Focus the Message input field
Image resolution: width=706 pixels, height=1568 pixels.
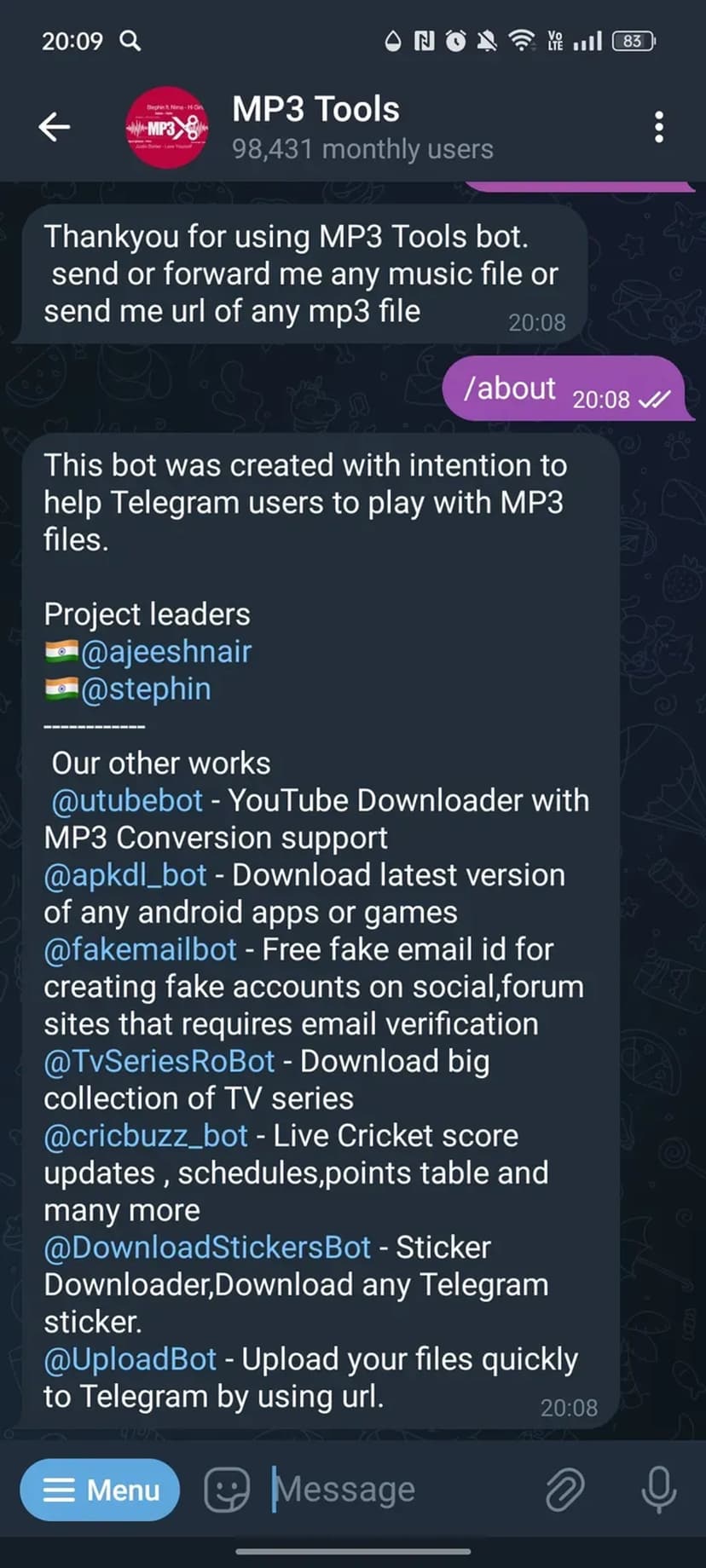[x=384, y=1489]
